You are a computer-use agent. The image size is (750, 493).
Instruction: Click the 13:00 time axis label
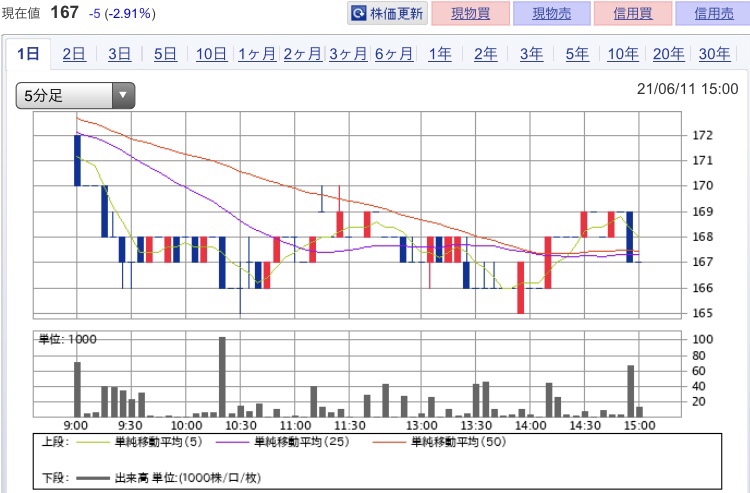(x=421, y=425)
